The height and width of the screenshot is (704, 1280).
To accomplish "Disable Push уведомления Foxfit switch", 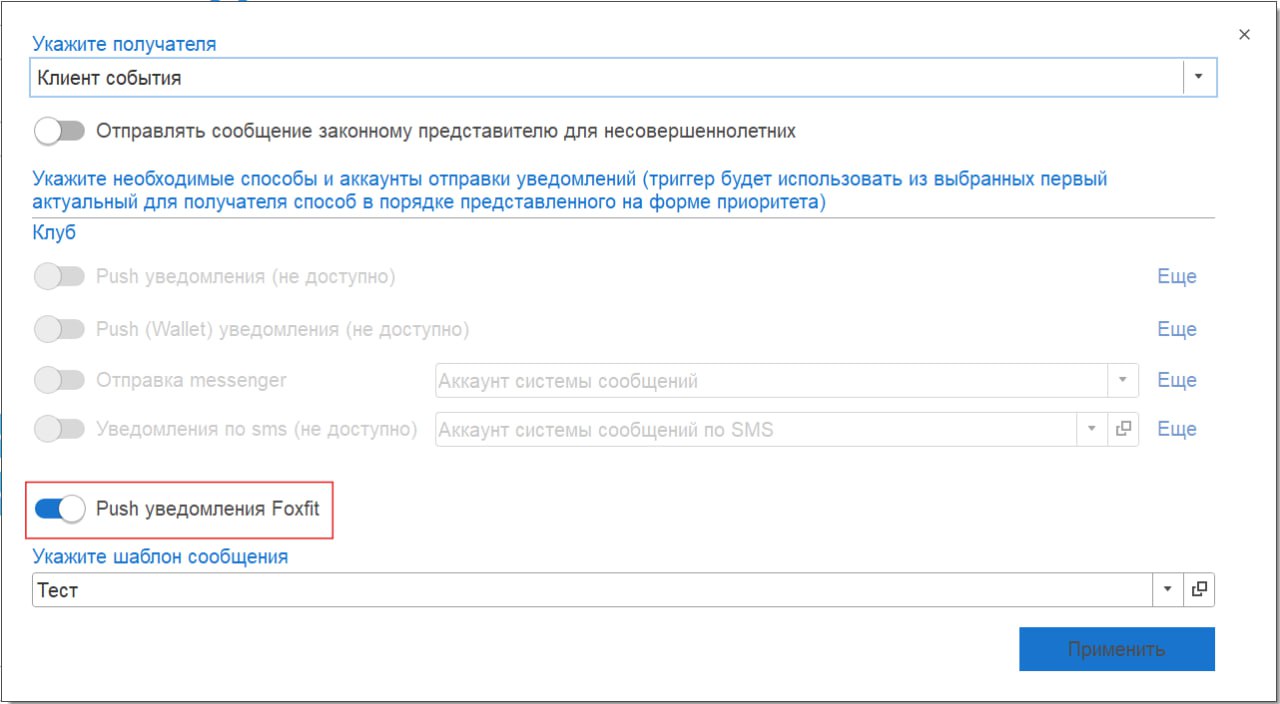I will pos(59,509).
